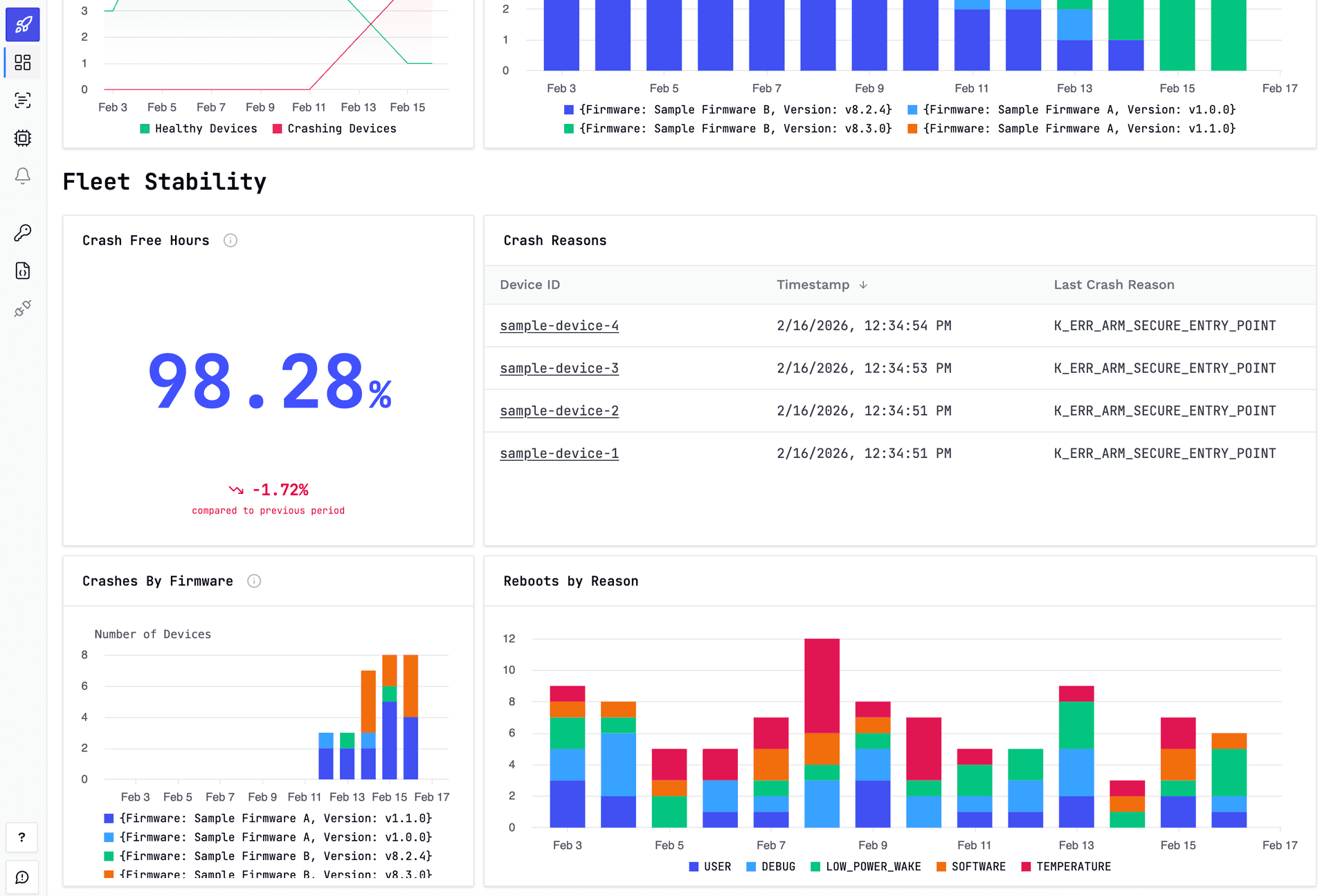Click the help question mark button
Screen dimensions: 1329x896
tap(22, 837)
